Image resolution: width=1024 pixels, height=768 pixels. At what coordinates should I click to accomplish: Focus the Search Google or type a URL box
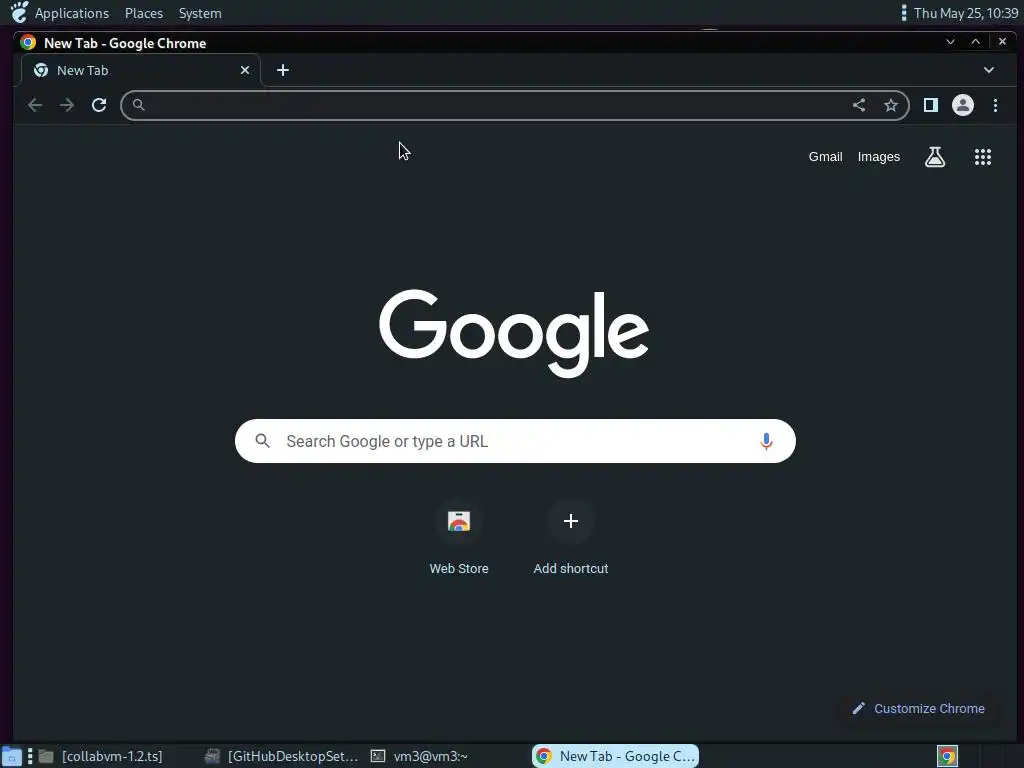coord(515,441)
